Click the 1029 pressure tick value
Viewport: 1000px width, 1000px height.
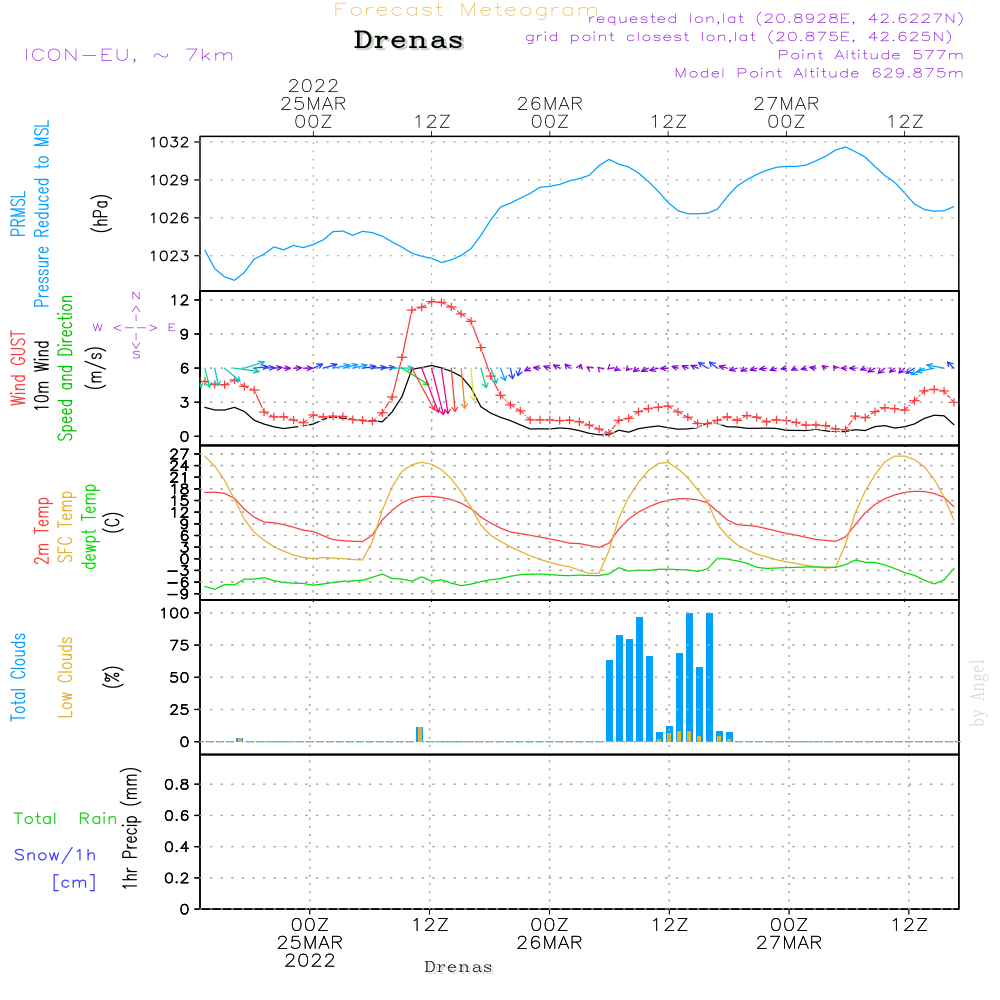[170, 180]
